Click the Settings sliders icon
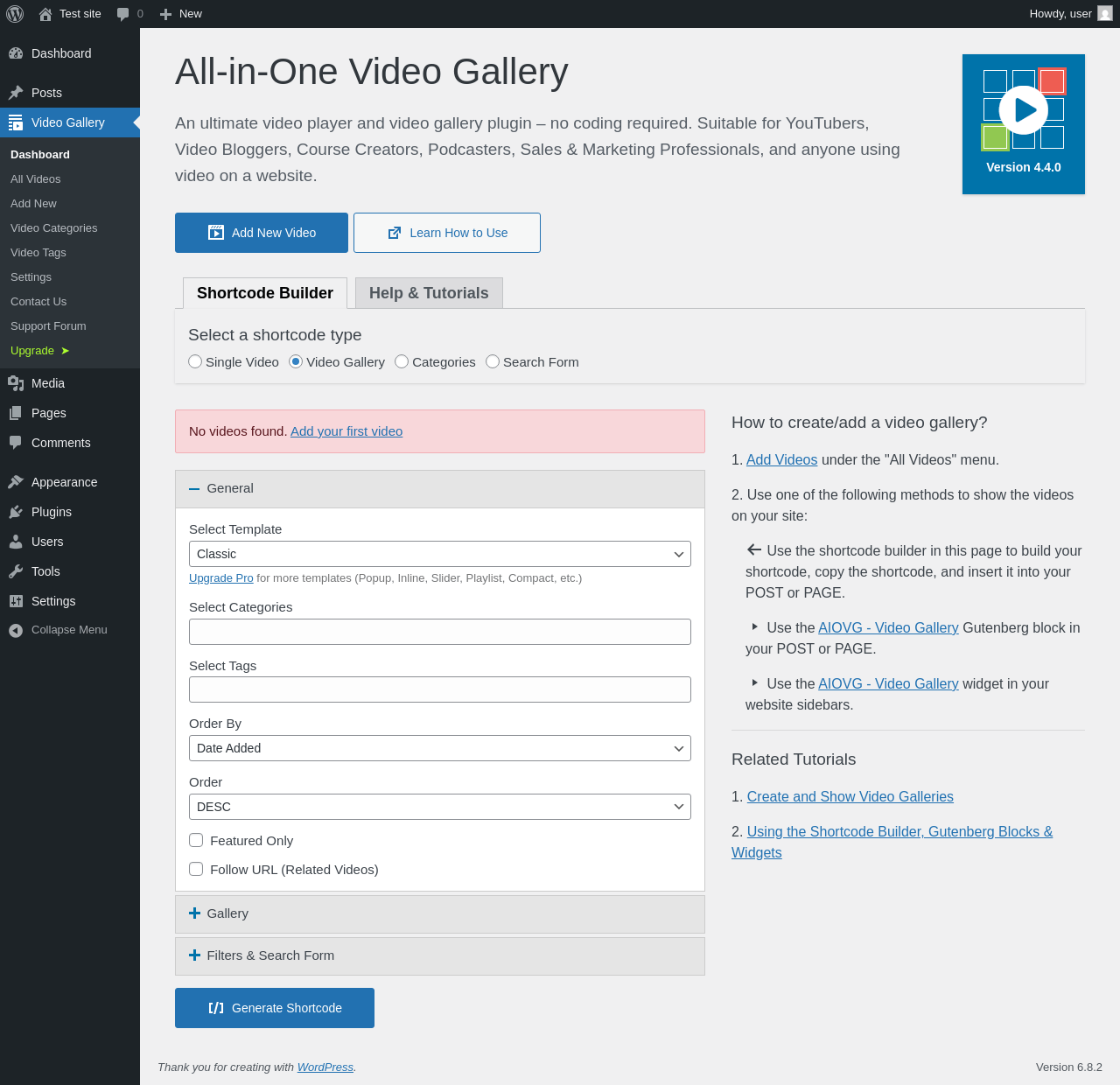Image resolution: width=1120 pixels, height=1085 pixels. click(x=16, y=601)
